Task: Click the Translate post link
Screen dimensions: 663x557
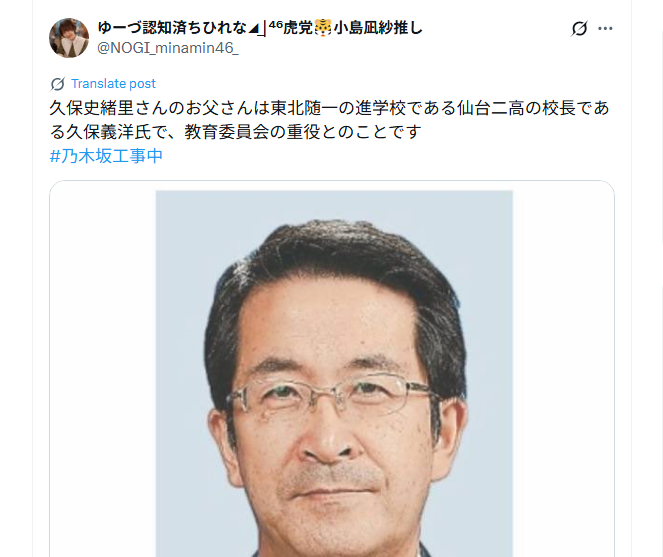Action: point(113,84)
